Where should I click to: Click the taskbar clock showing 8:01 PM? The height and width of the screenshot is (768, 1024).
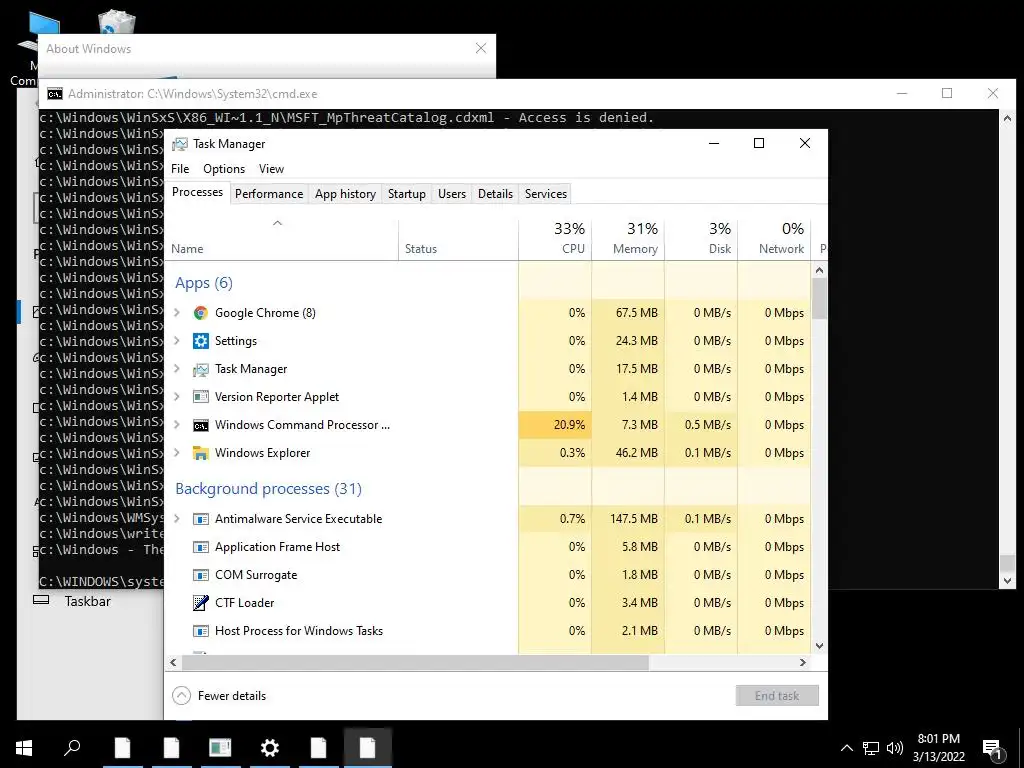(x=938, y=748)
